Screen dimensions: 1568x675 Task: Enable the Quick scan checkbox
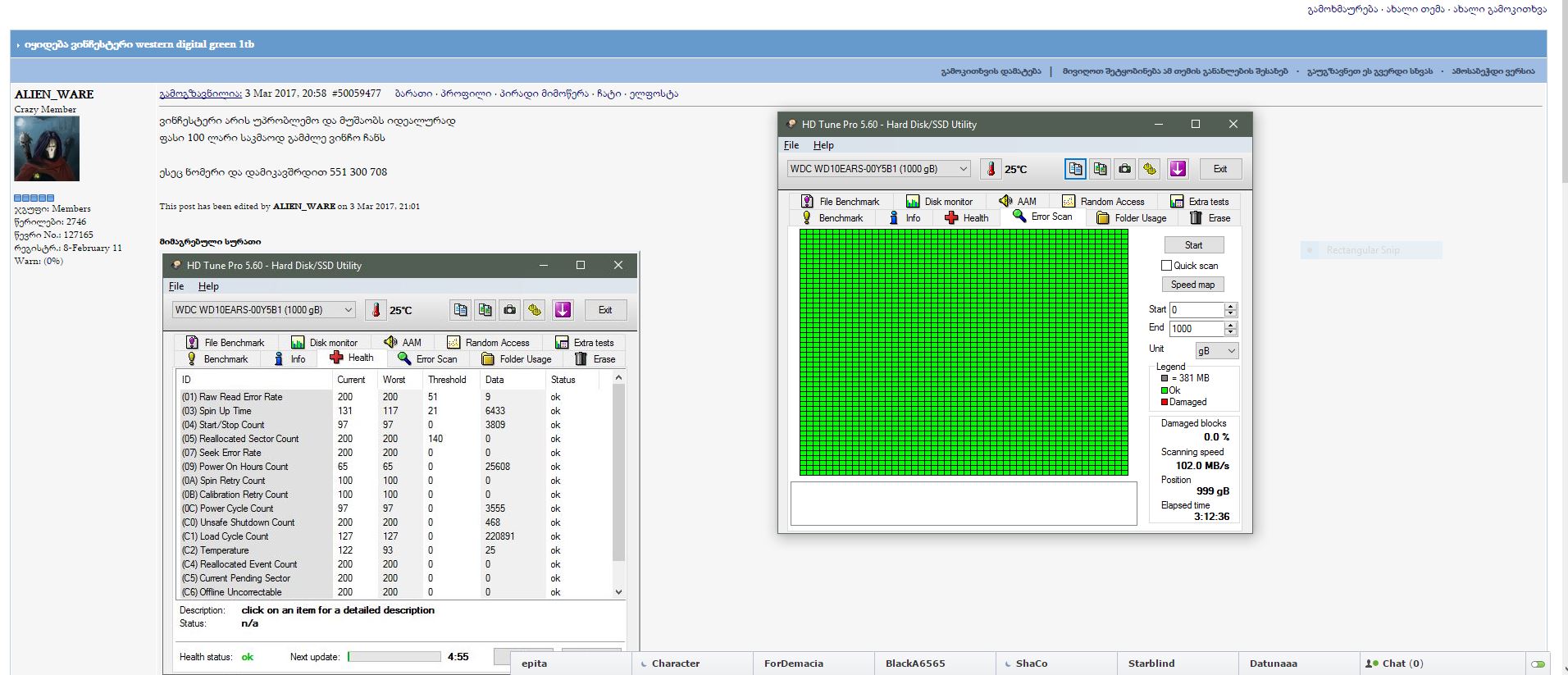(1166, 266)
